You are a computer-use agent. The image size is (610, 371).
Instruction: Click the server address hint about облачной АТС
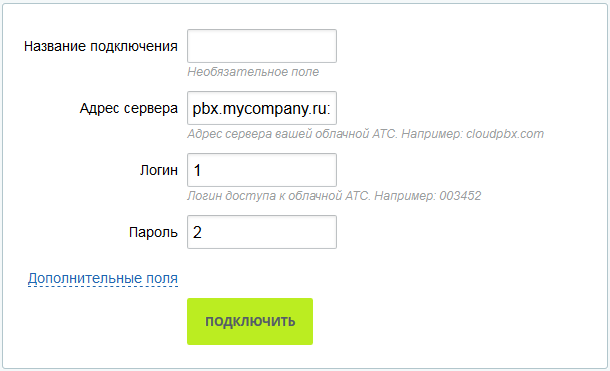click(365, 134)
